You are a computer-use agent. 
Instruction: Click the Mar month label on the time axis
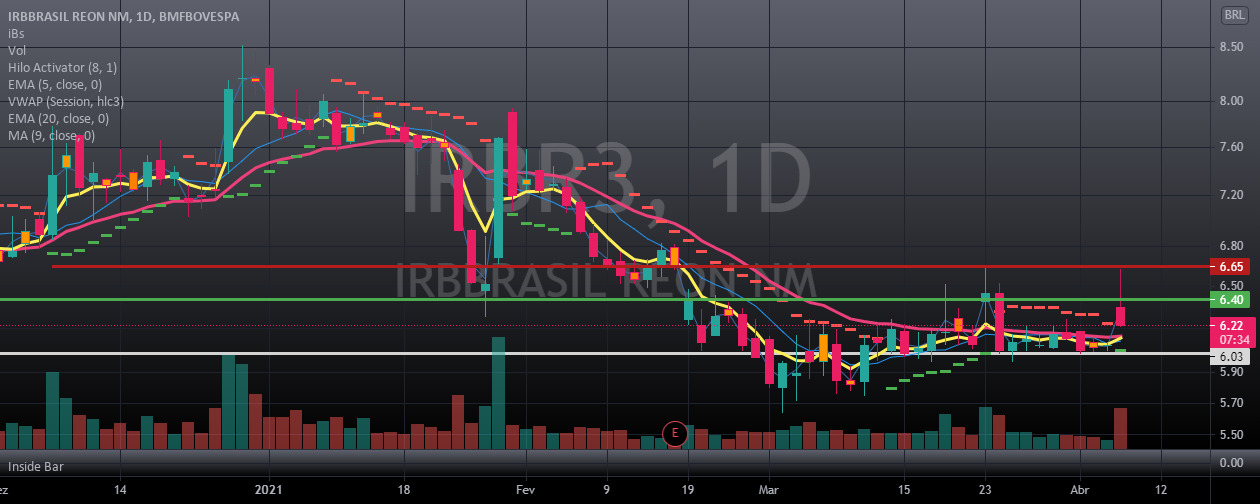pos(768,491)
